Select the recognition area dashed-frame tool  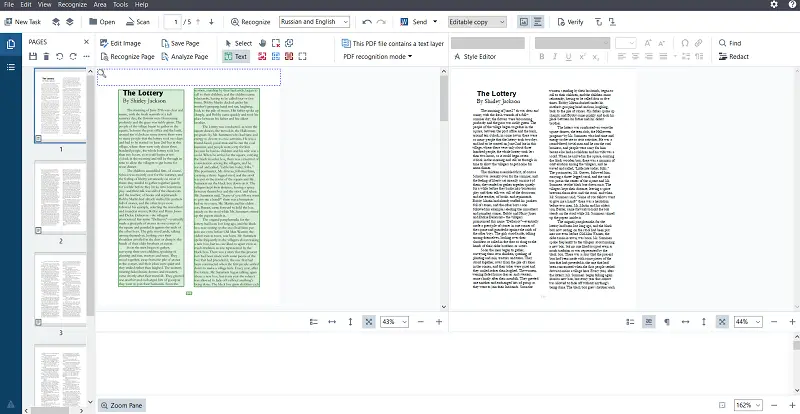[302, 57]
